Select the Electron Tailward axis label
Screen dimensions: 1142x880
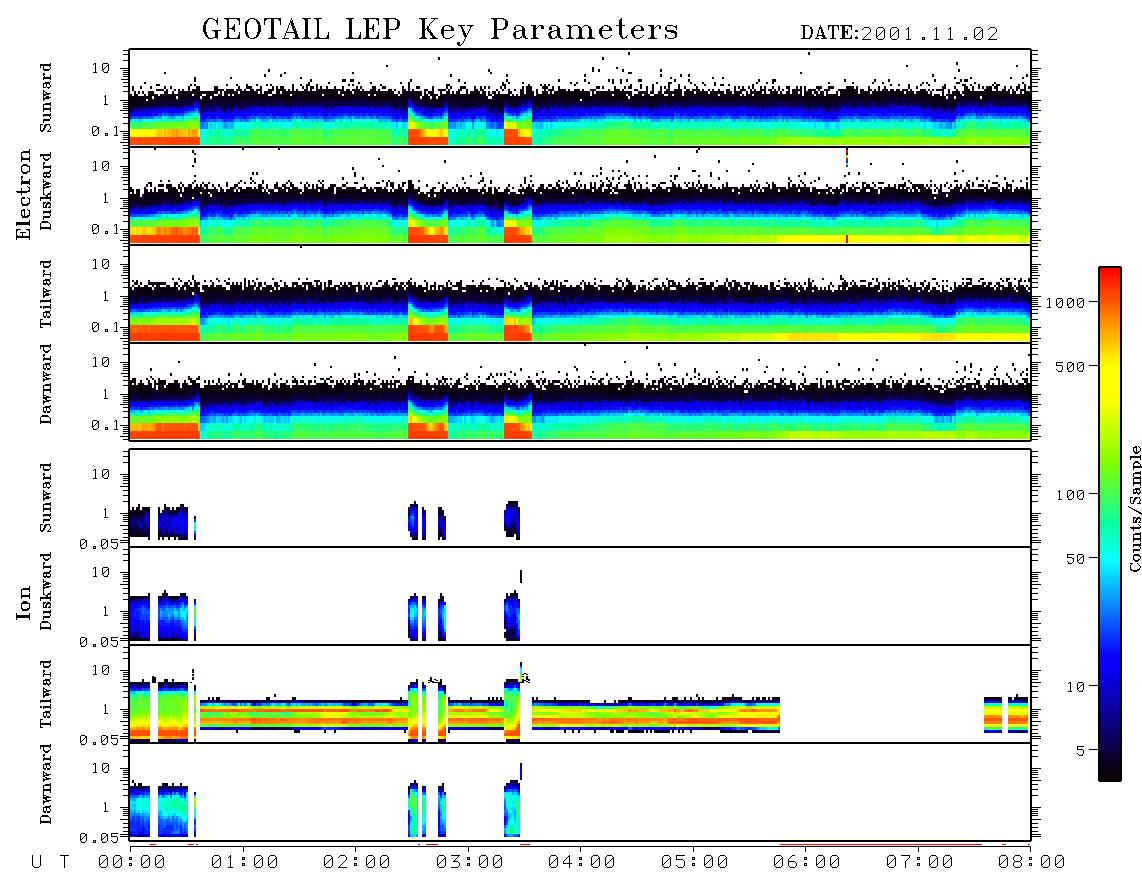[x=46, y=294]
